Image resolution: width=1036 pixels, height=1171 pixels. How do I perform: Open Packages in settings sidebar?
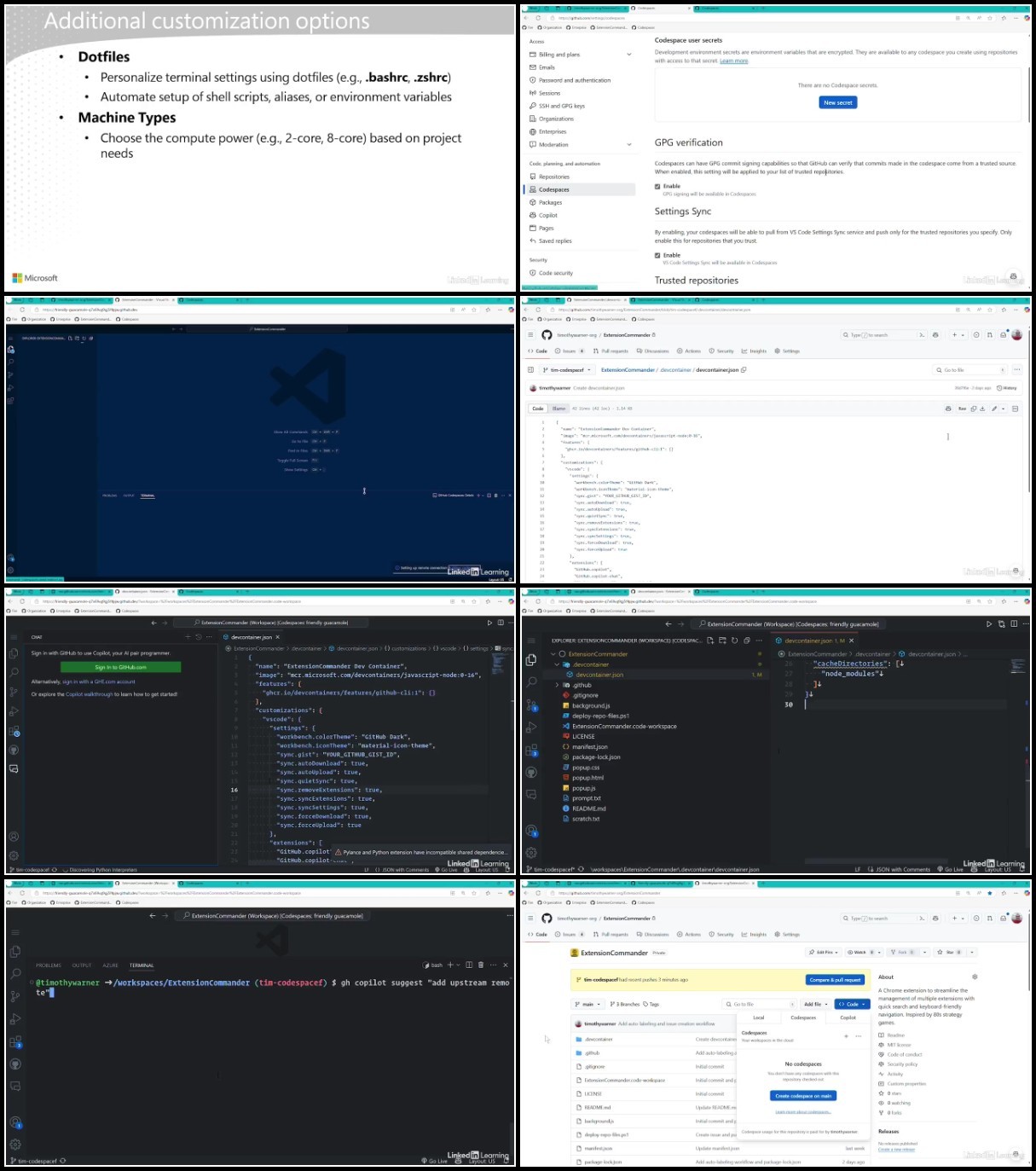[x=551, y=202]
